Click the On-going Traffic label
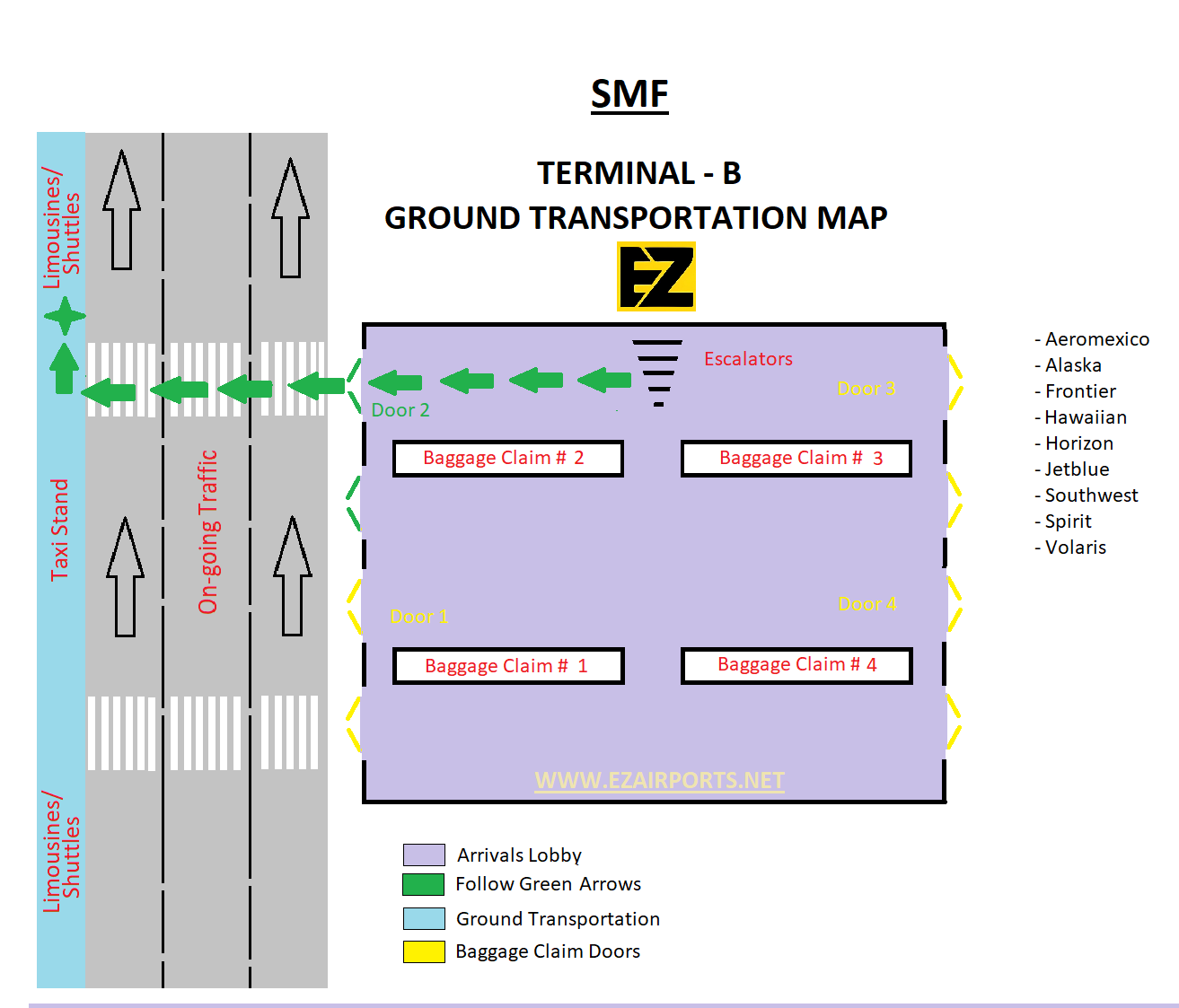The width and height of the screenshot is (1179, 1008). [208, 532]
